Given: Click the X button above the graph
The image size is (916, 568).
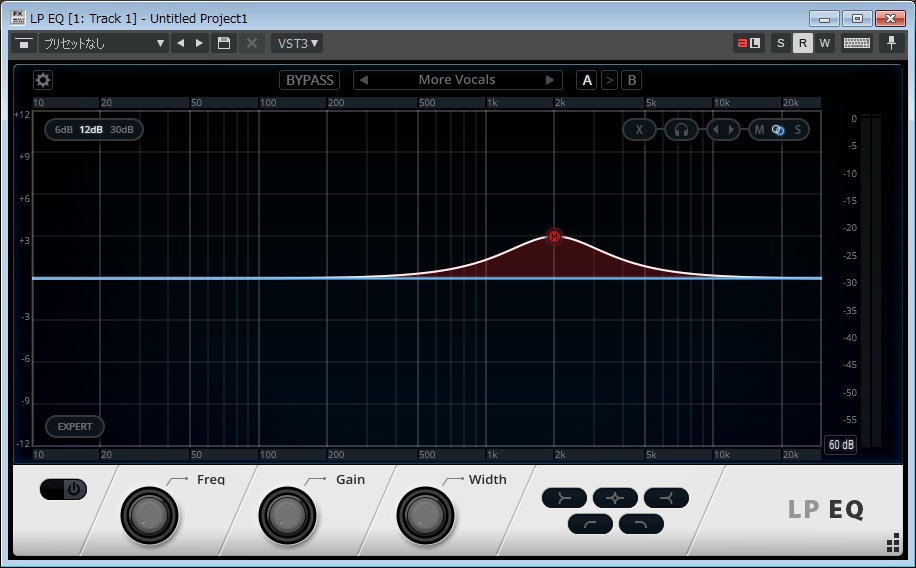Looking at the screenshot, I should click(640, 130).
